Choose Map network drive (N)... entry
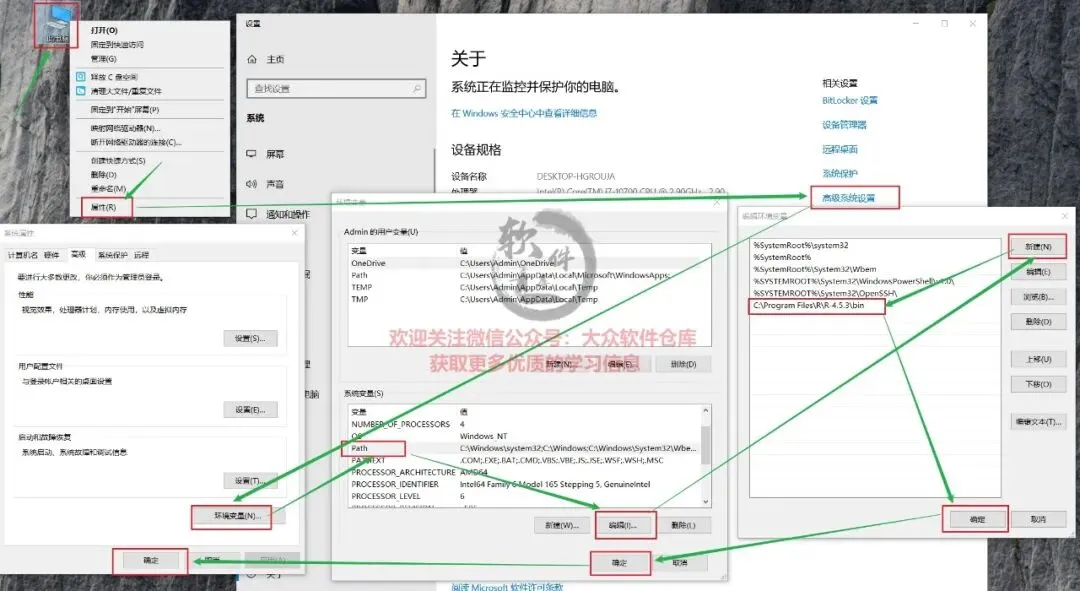 click(125, 128)
